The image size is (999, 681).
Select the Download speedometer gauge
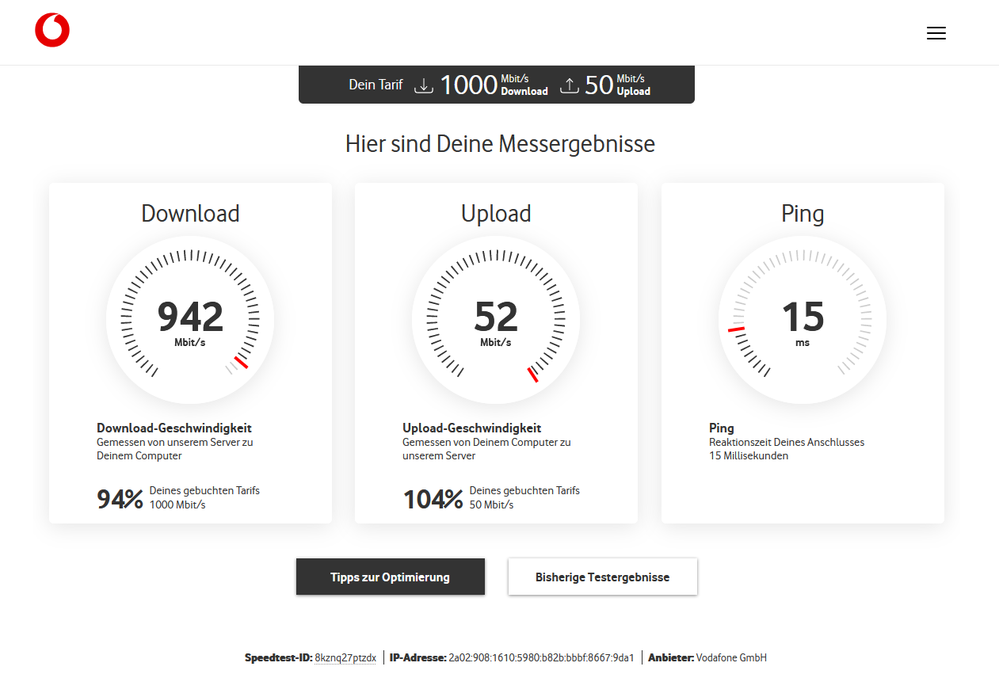point(190,318)
